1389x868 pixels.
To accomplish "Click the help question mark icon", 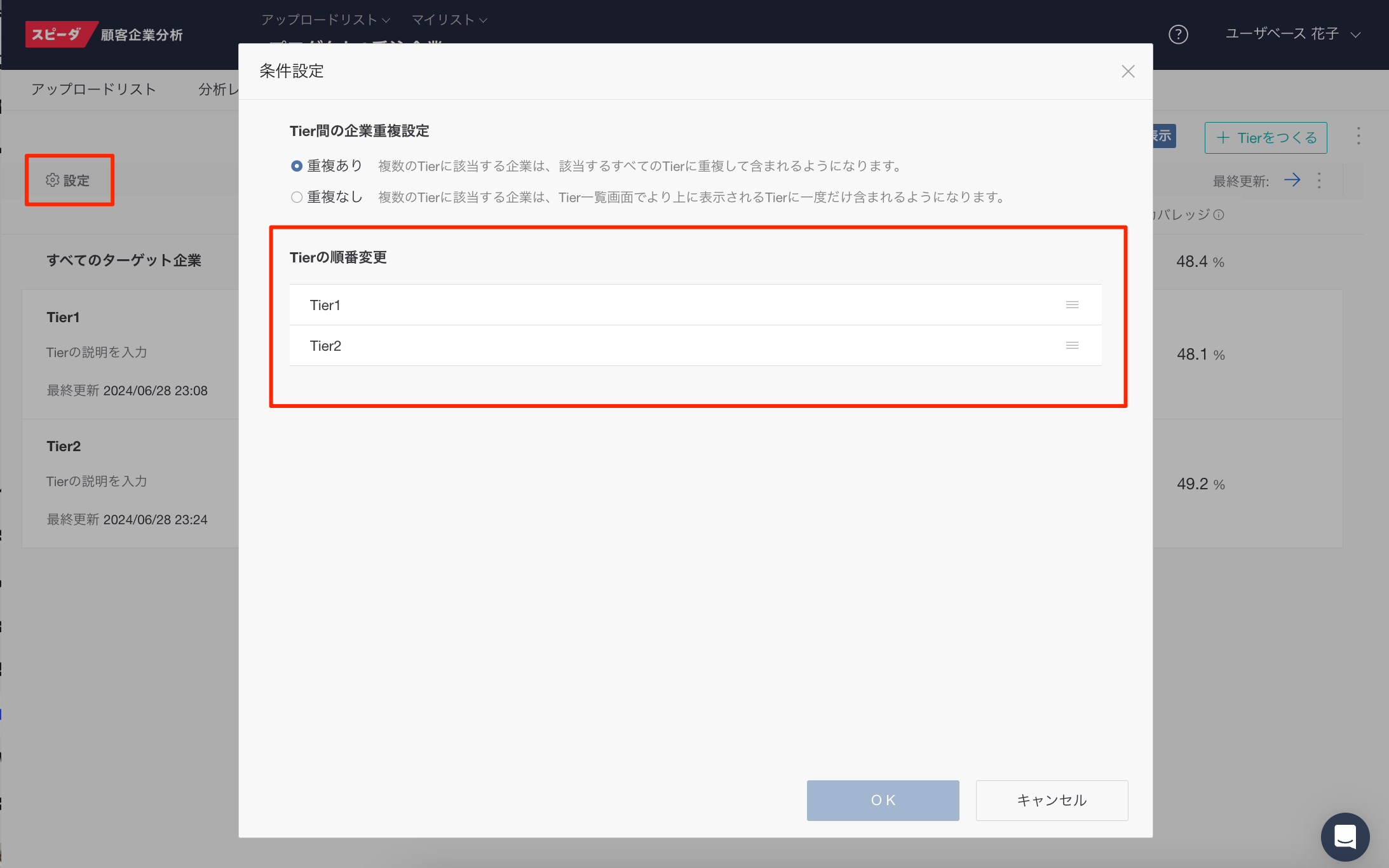I will pos(1178,34).
